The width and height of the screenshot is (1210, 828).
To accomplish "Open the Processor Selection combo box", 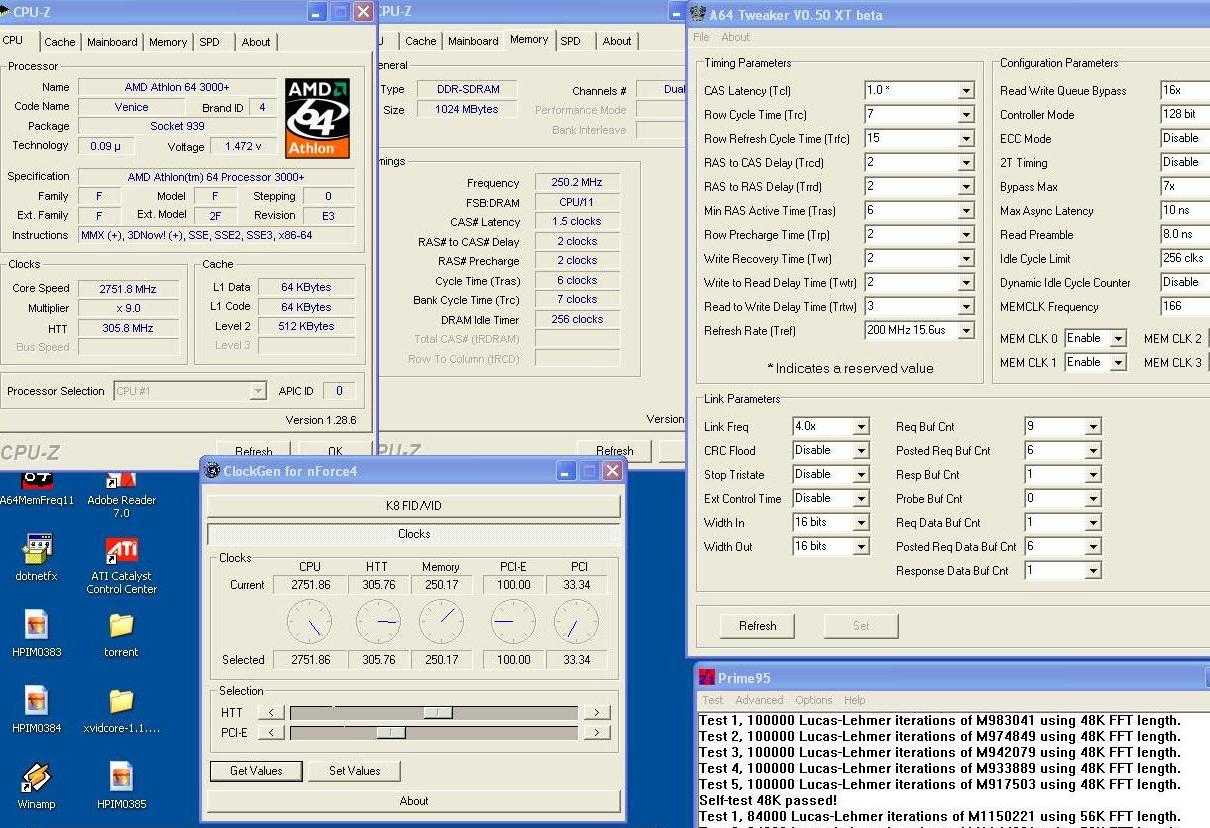I will (190, 391).
